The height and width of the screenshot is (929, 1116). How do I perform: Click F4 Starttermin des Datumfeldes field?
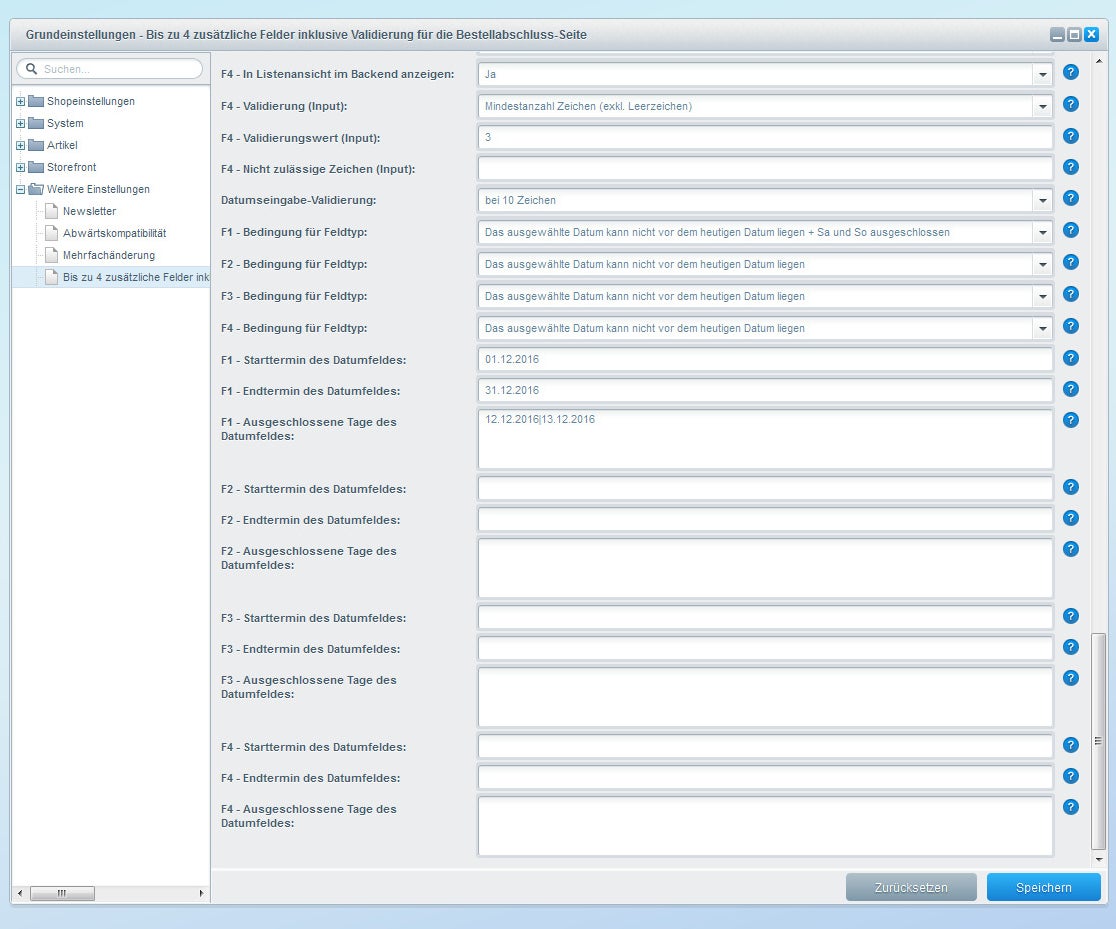point(765,747)
